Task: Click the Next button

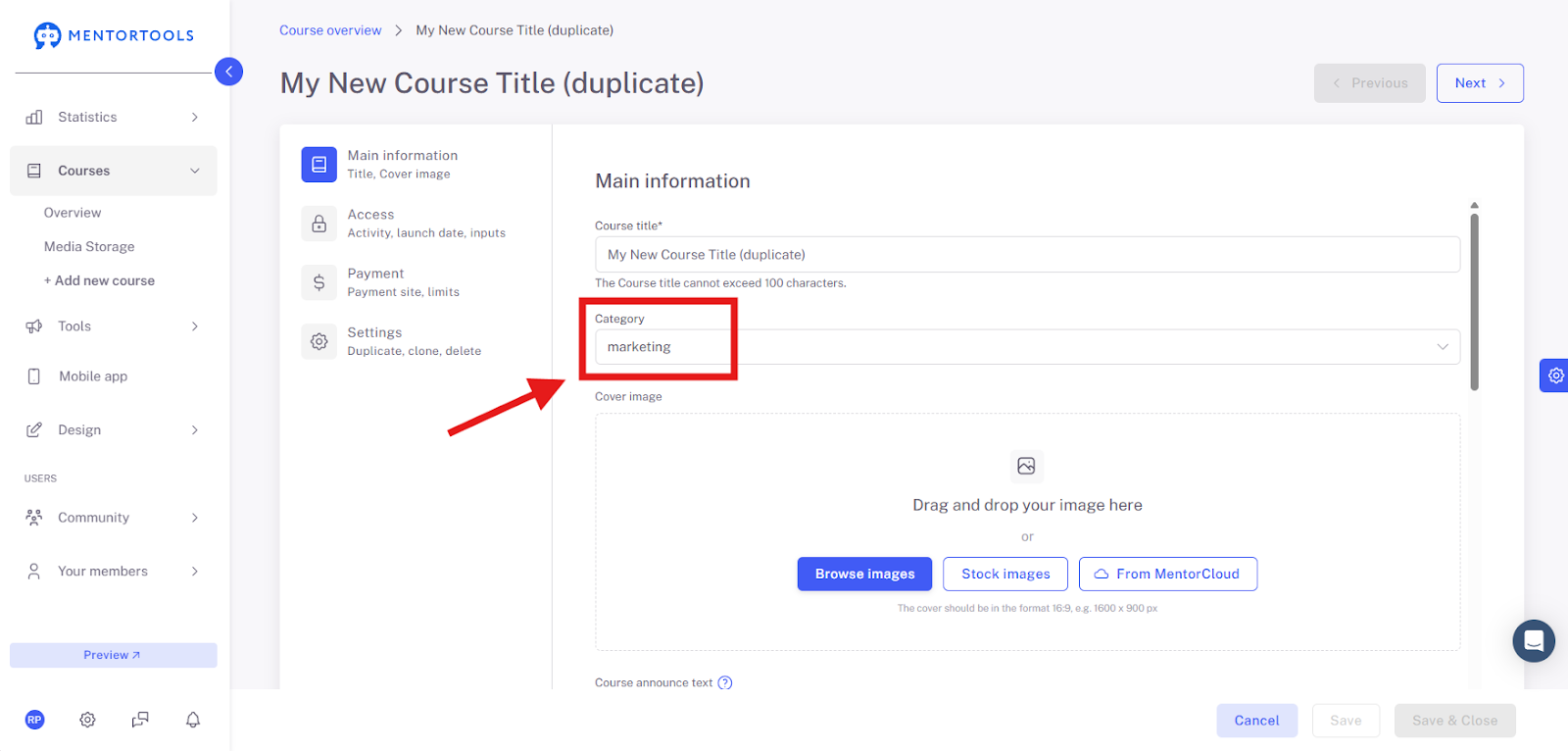Action: click(1480, 83)
